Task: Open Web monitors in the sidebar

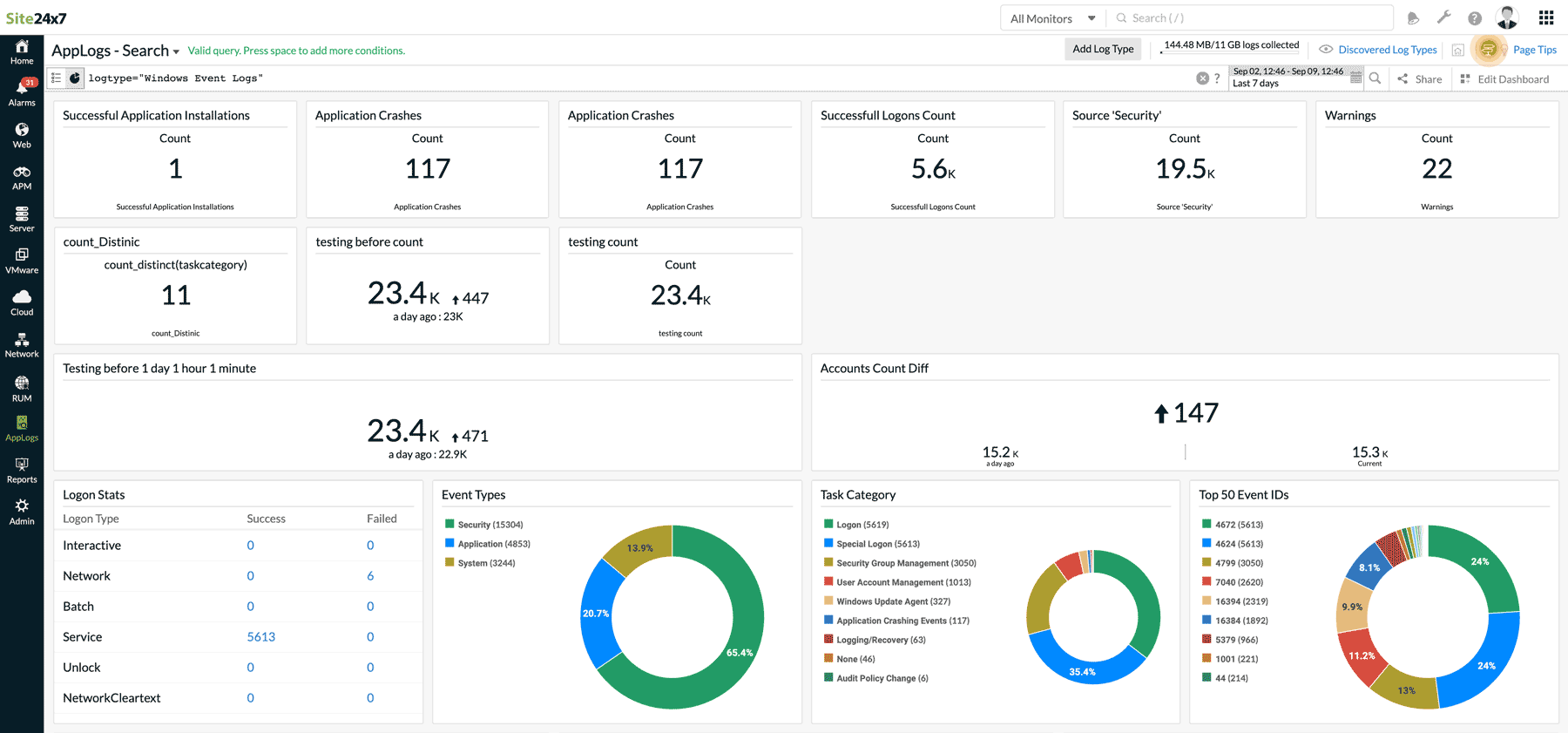Action: (x=22, y=135)
